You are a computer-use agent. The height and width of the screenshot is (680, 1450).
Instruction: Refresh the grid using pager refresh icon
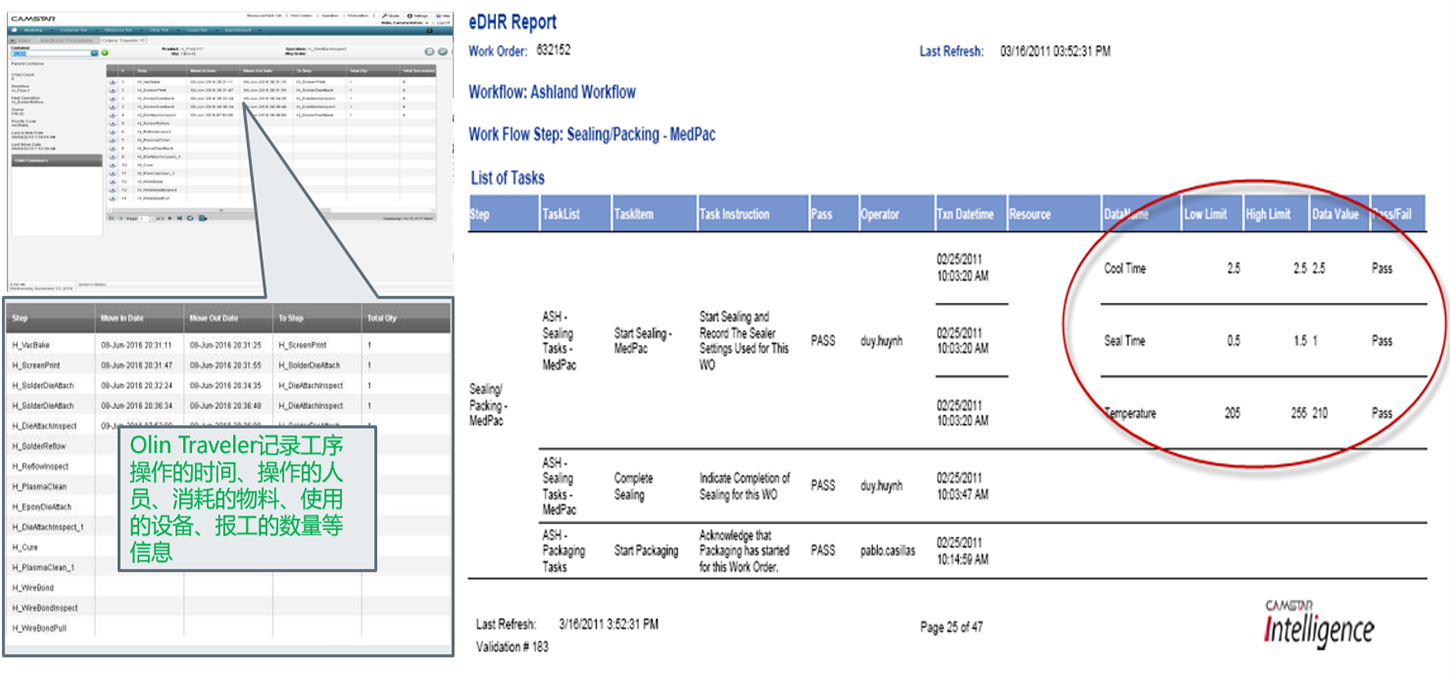pos(190,218)
